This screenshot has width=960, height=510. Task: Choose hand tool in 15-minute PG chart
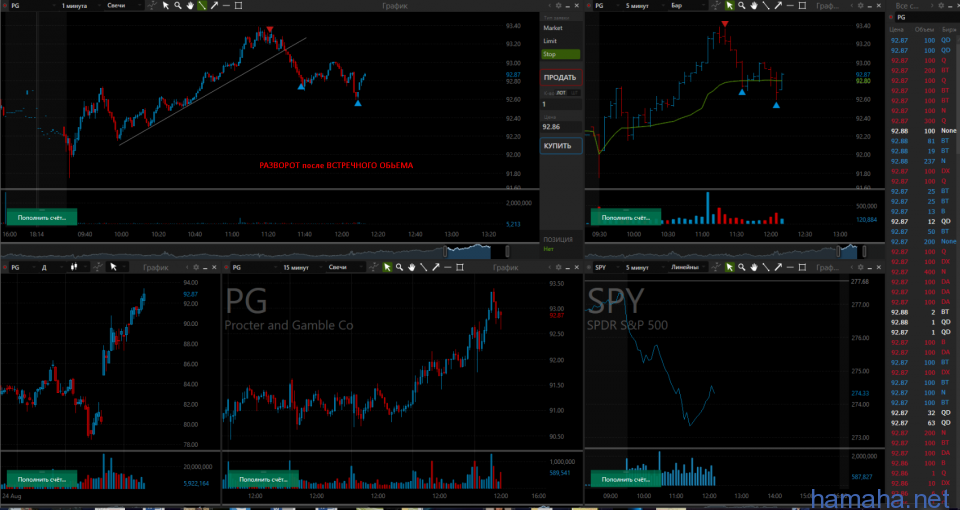point(411,267)
